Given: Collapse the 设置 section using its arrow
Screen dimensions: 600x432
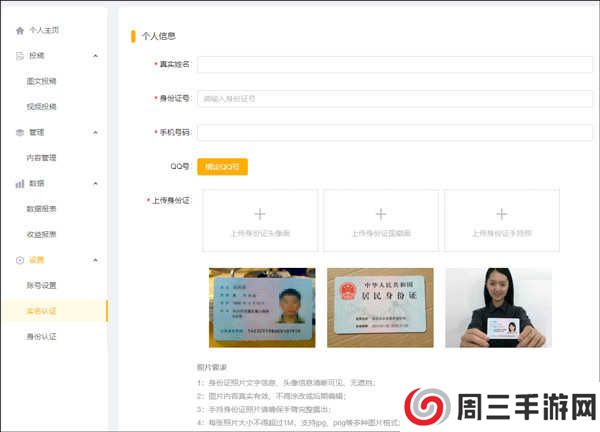Looking at the screenshot, I should (x=95, y=260).
